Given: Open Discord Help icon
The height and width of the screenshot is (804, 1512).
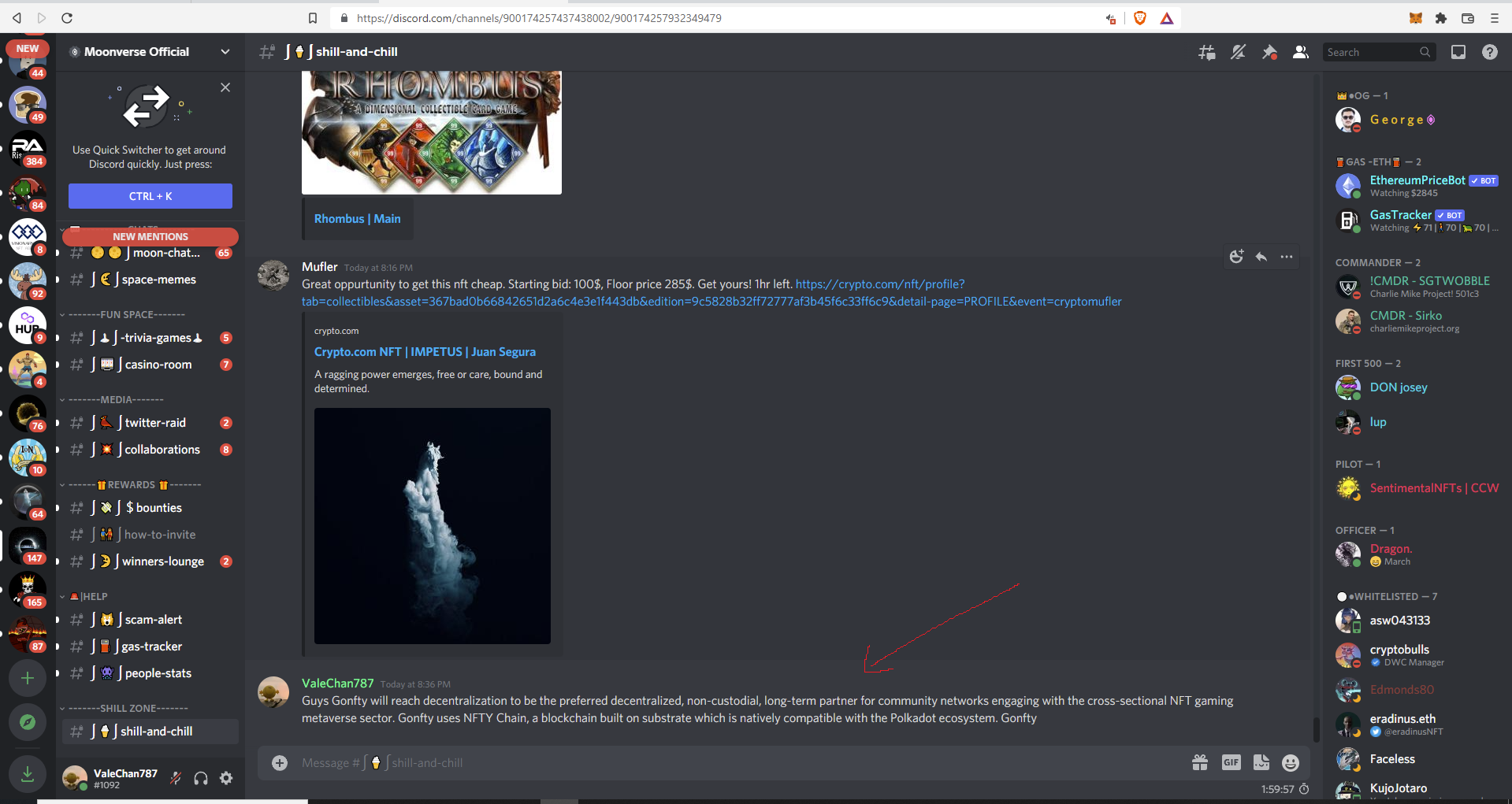Looking at the screenshot, I should coord(1489,52).
